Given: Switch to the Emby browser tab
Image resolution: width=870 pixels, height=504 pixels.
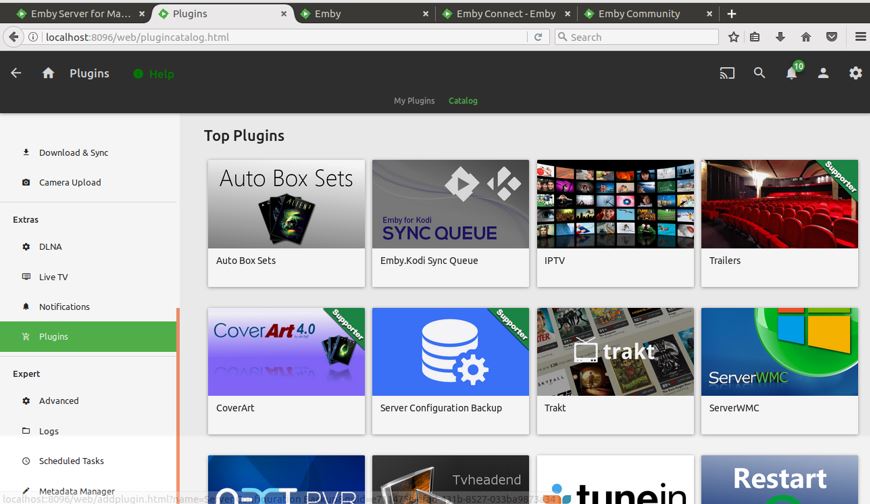Looking at the screenshot, I should tap(363, 13).
